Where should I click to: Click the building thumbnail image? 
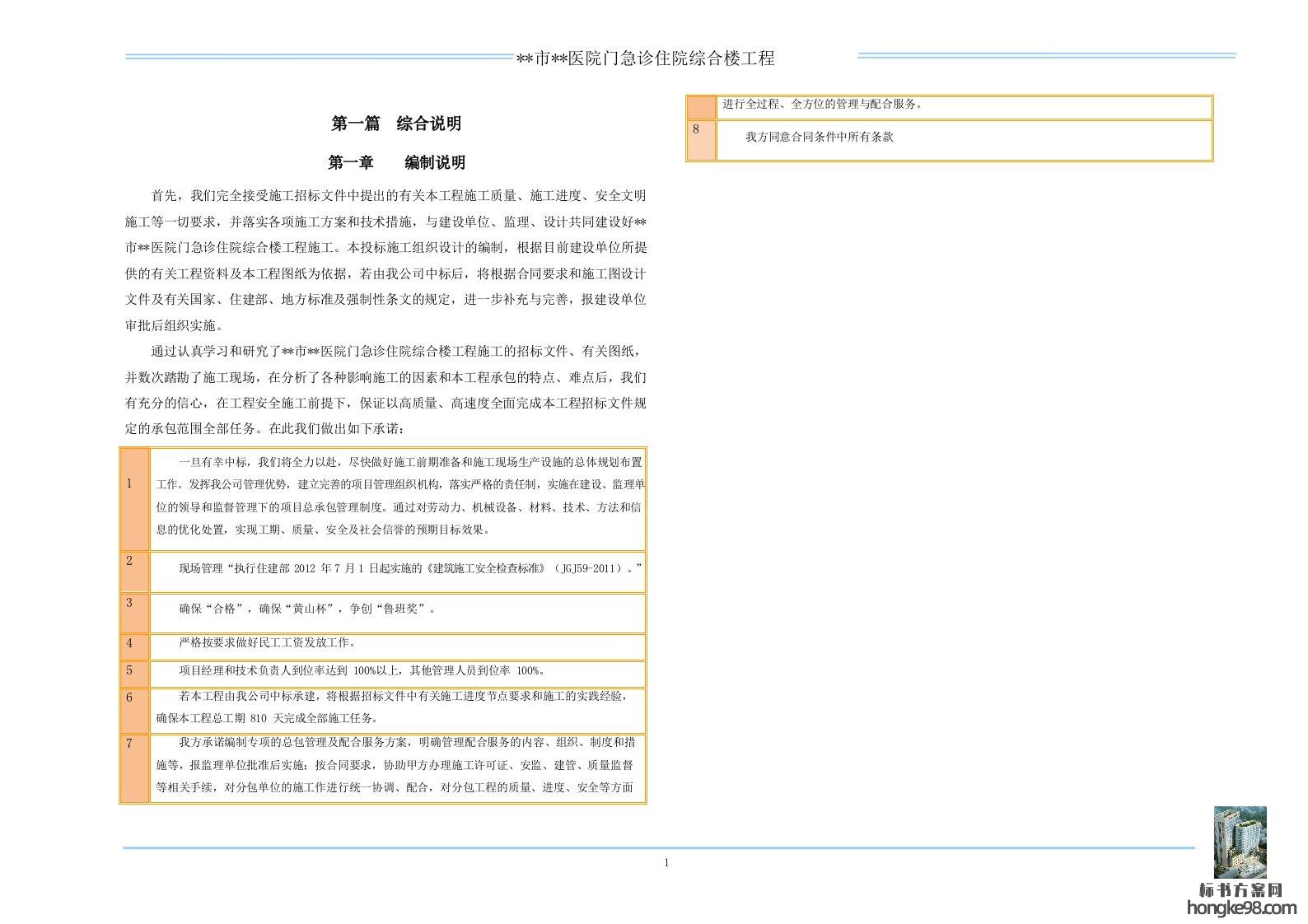coord(1240,842)
